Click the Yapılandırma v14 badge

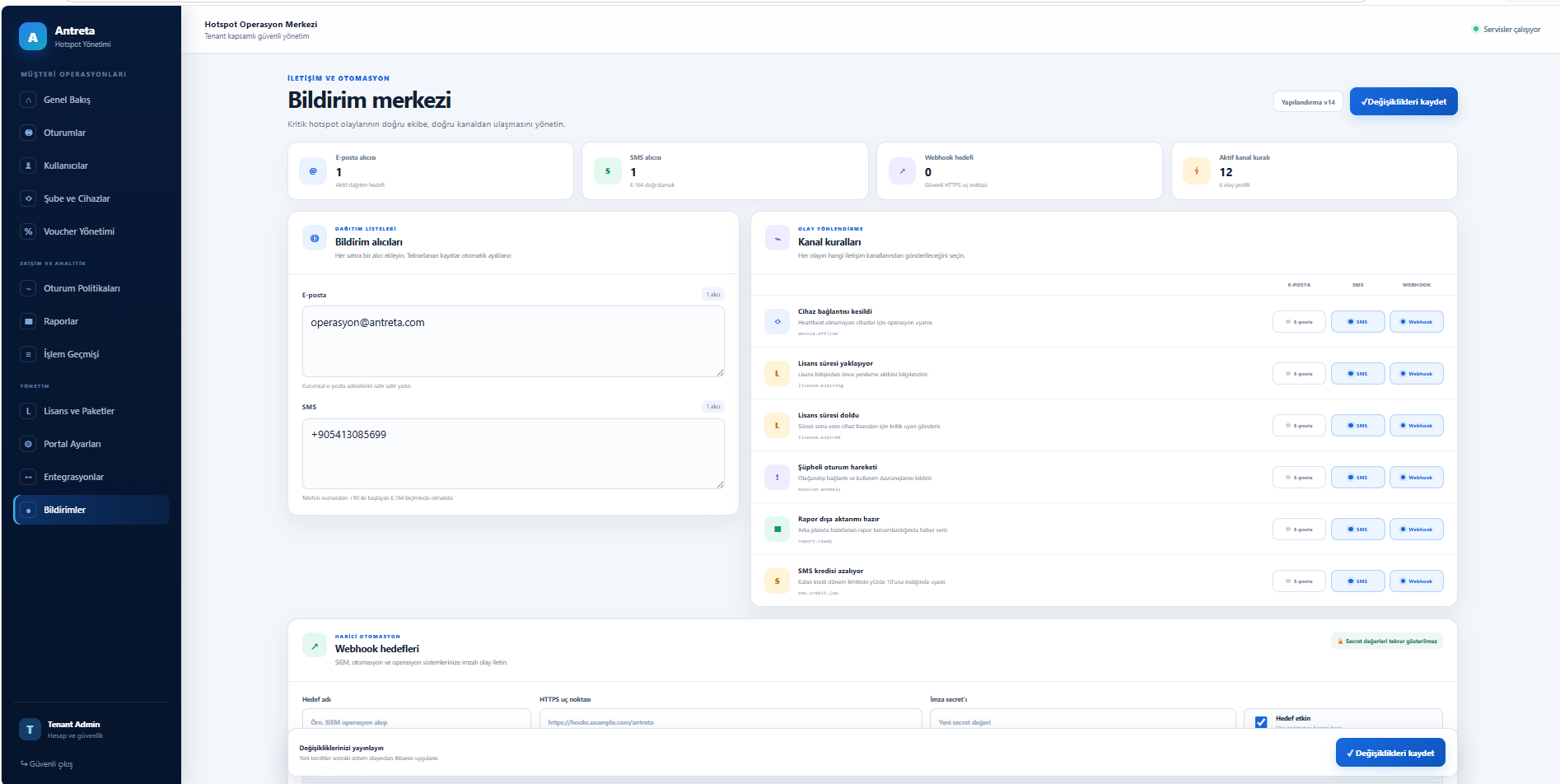[1308, 102]
